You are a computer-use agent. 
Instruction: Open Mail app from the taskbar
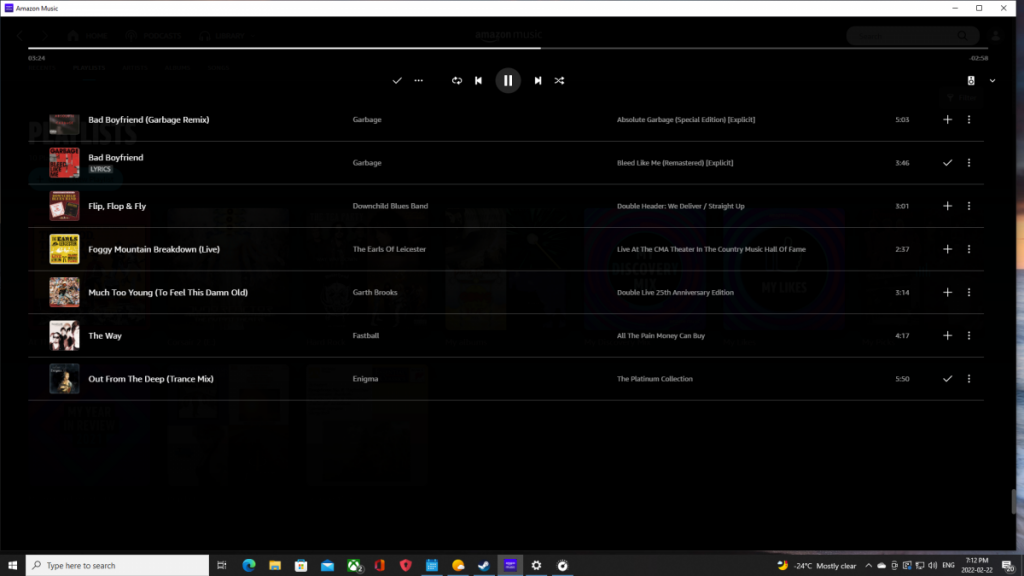[x=327, y=565]
